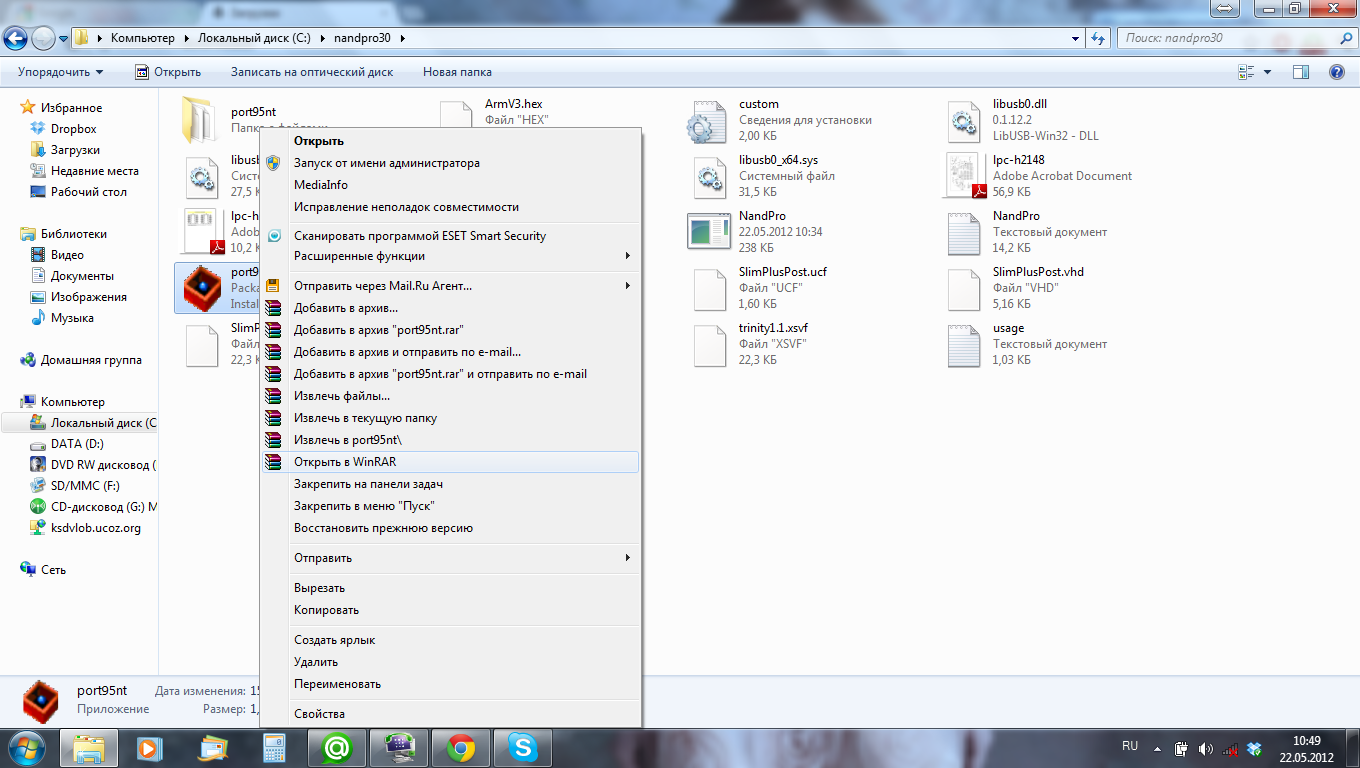Expand the 'Отправить' submenu

[x=450, y=558]
